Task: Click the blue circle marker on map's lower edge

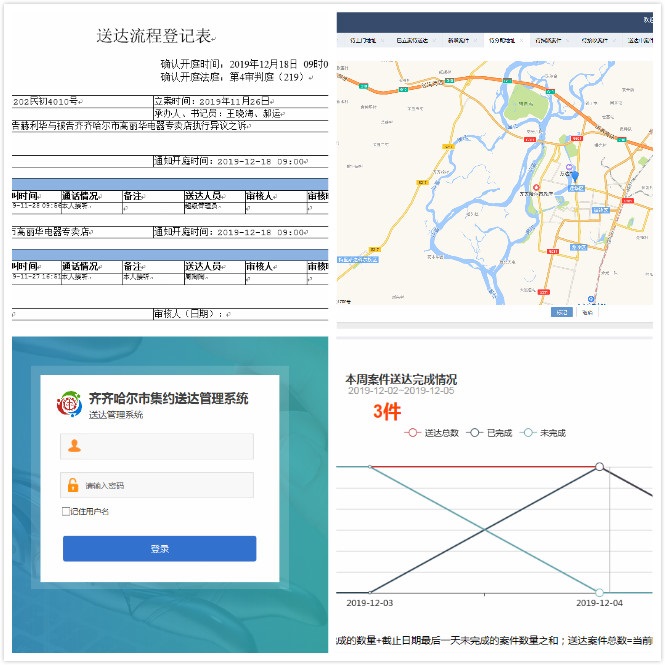Action: 590,299
